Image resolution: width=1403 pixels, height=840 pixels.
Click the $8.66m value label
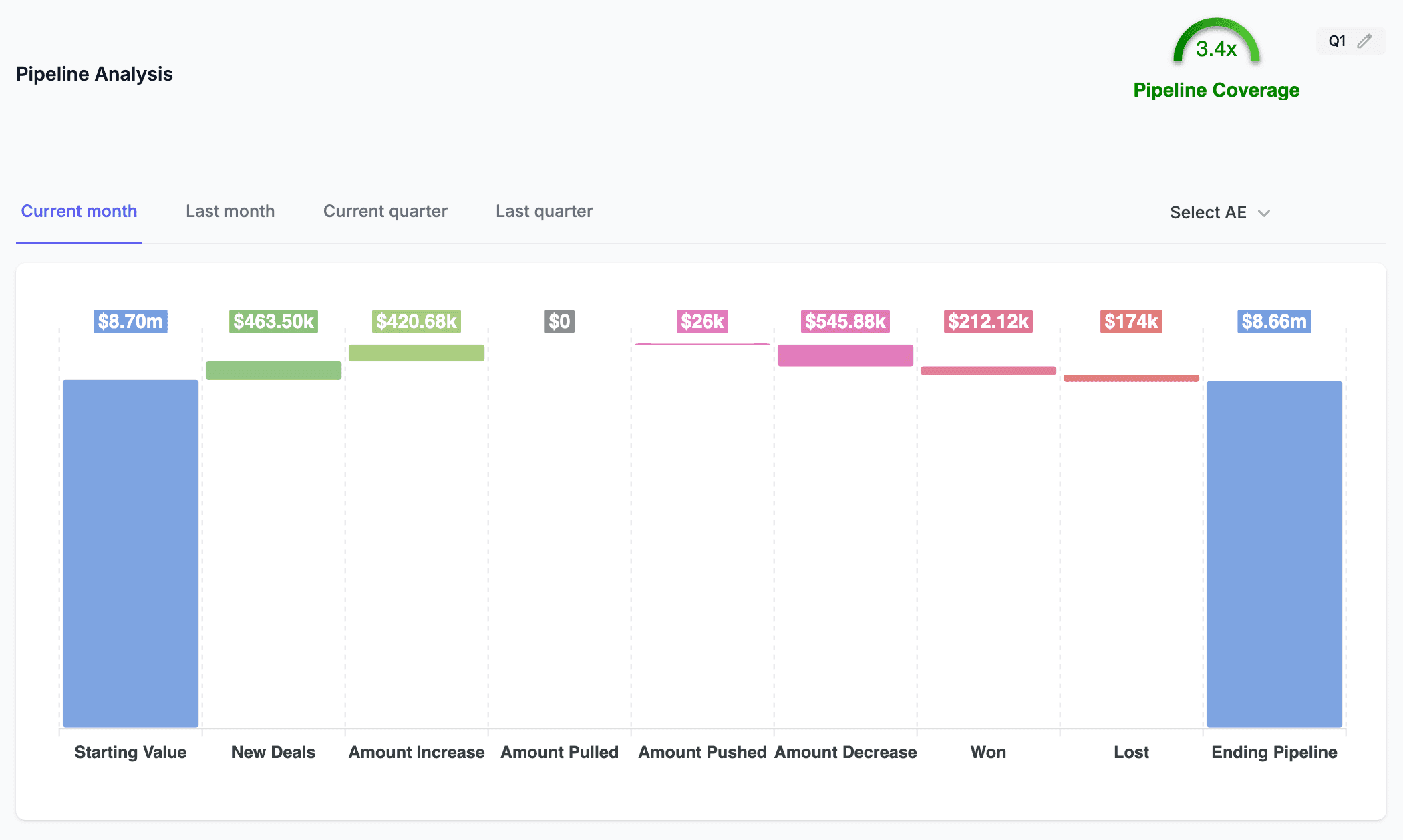1274,321
